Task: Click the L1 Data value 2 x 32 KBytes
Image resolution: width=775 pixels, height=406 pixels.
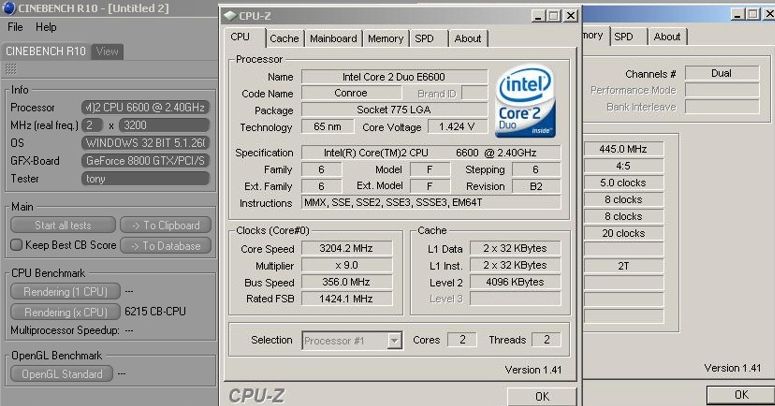Action: pos(515,248)
